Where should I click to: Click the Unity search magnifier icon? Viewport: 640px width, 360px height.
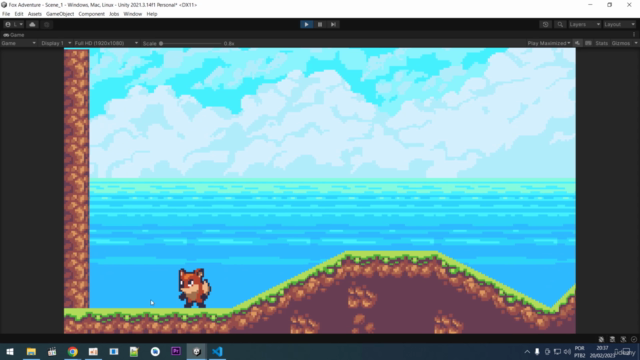coord(560,24)
